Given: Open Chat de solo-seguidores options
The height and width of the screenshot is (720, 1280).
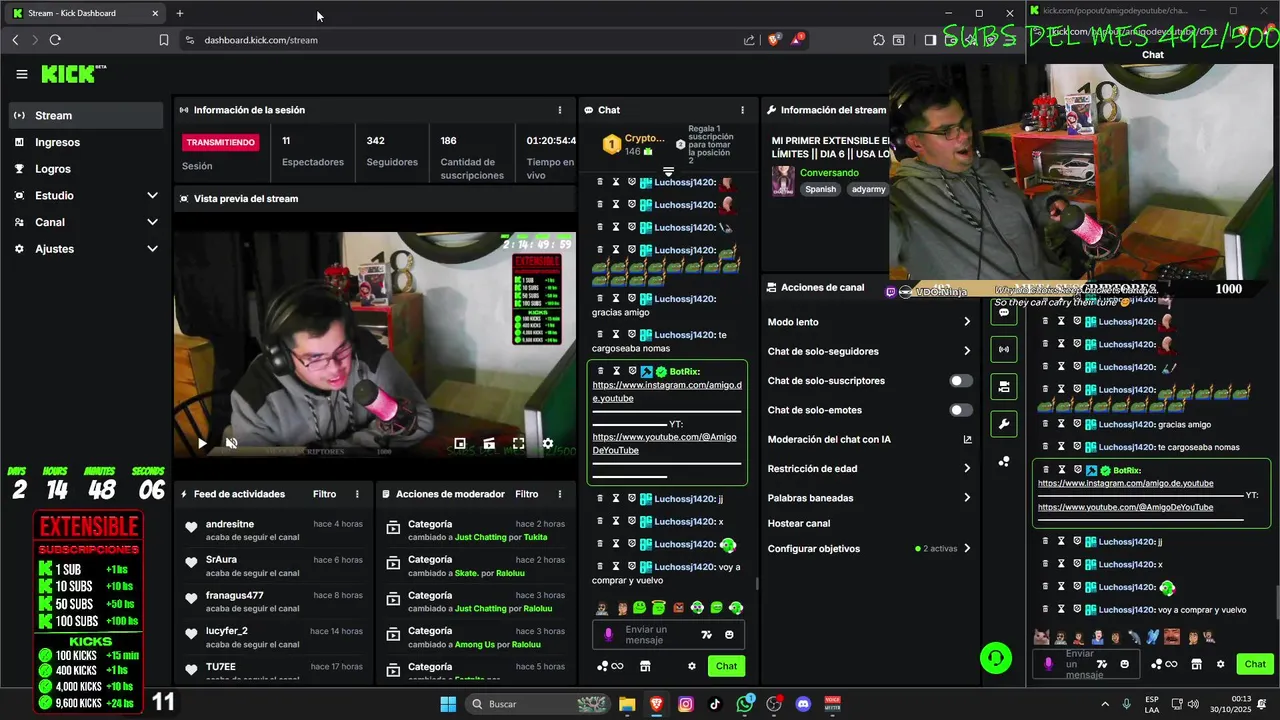Looking at the screenshot, I should tap(869, 351).
